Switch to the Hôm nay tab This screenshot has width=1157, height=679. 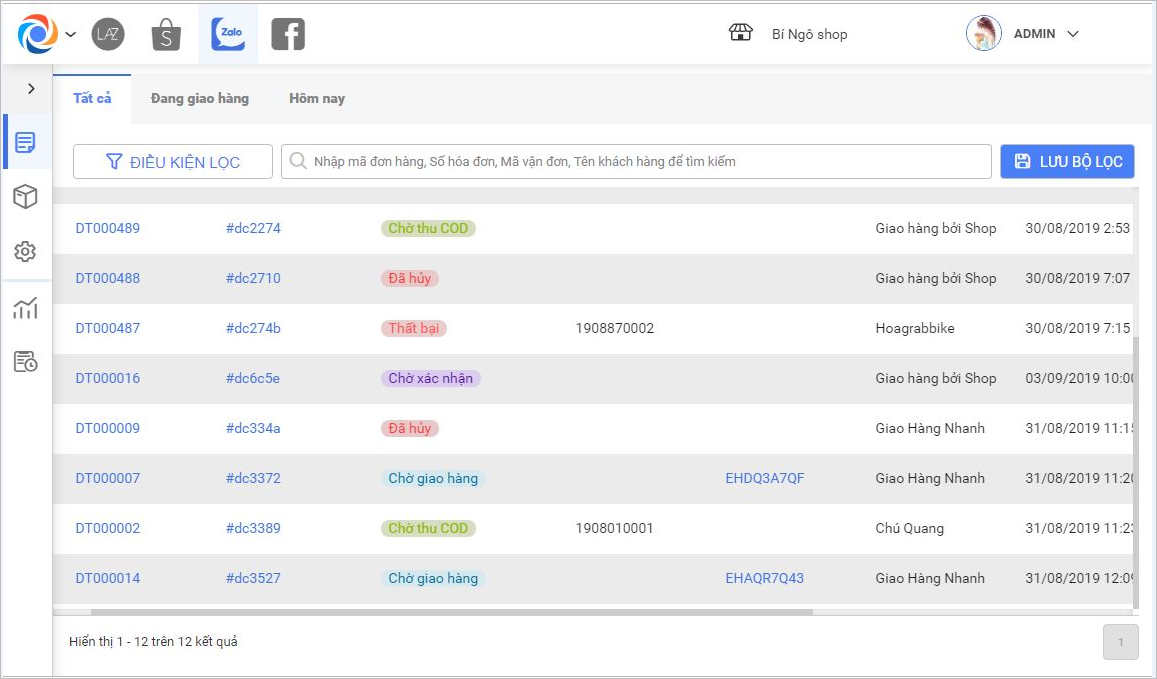[x=317, y=98]
